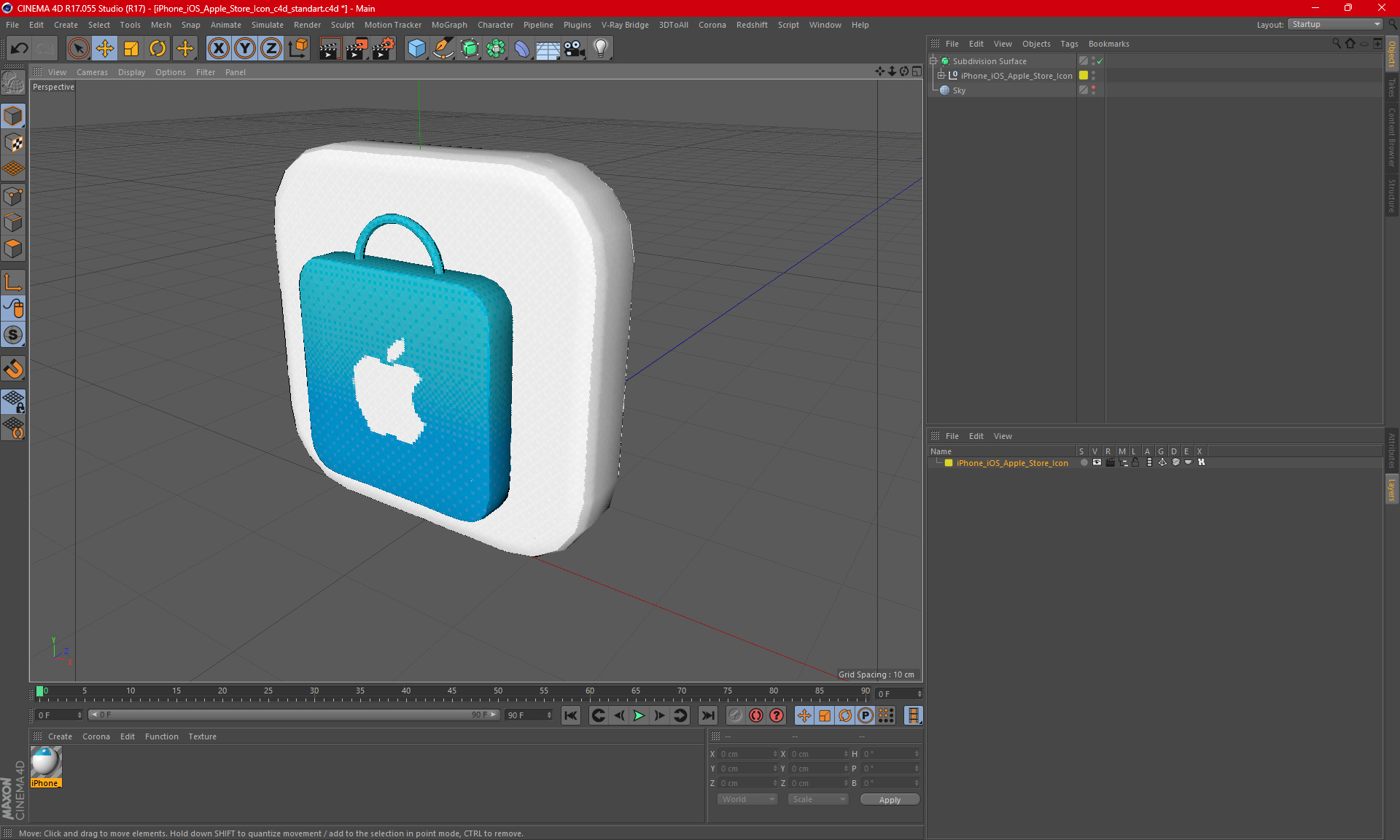Toggle Autokeying button
Viewport: 1400px width, 840px height.
point(756,715)
